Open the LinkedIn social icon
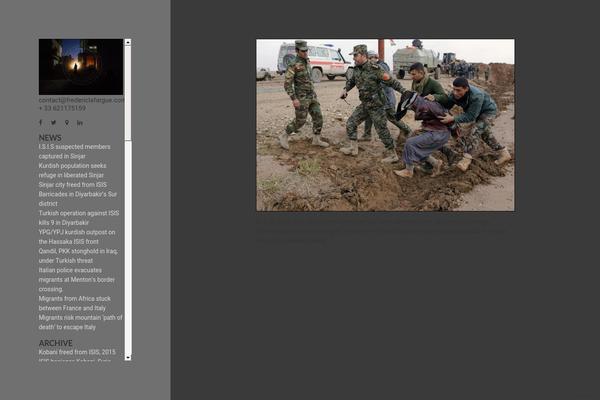This screenshot has height=400, width=600. point(80,122)
